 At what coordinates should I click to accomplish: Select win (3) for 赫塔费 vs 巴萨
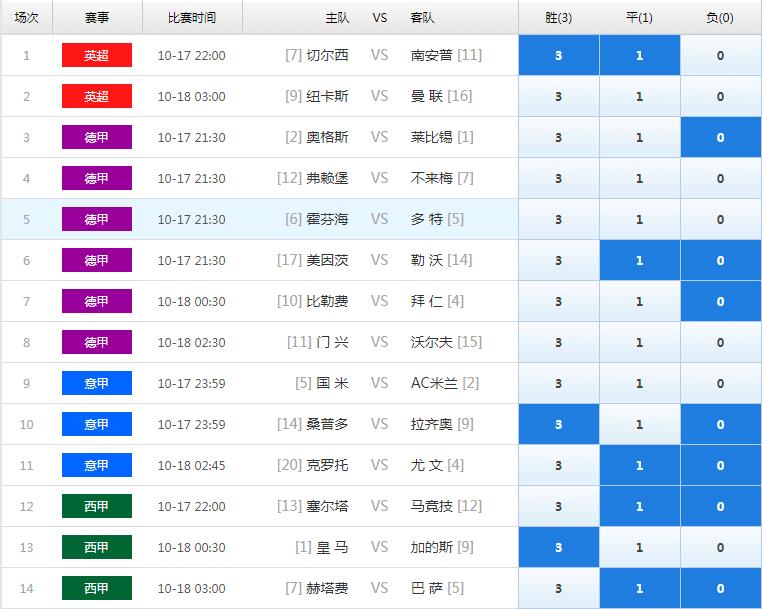[558, 588]
